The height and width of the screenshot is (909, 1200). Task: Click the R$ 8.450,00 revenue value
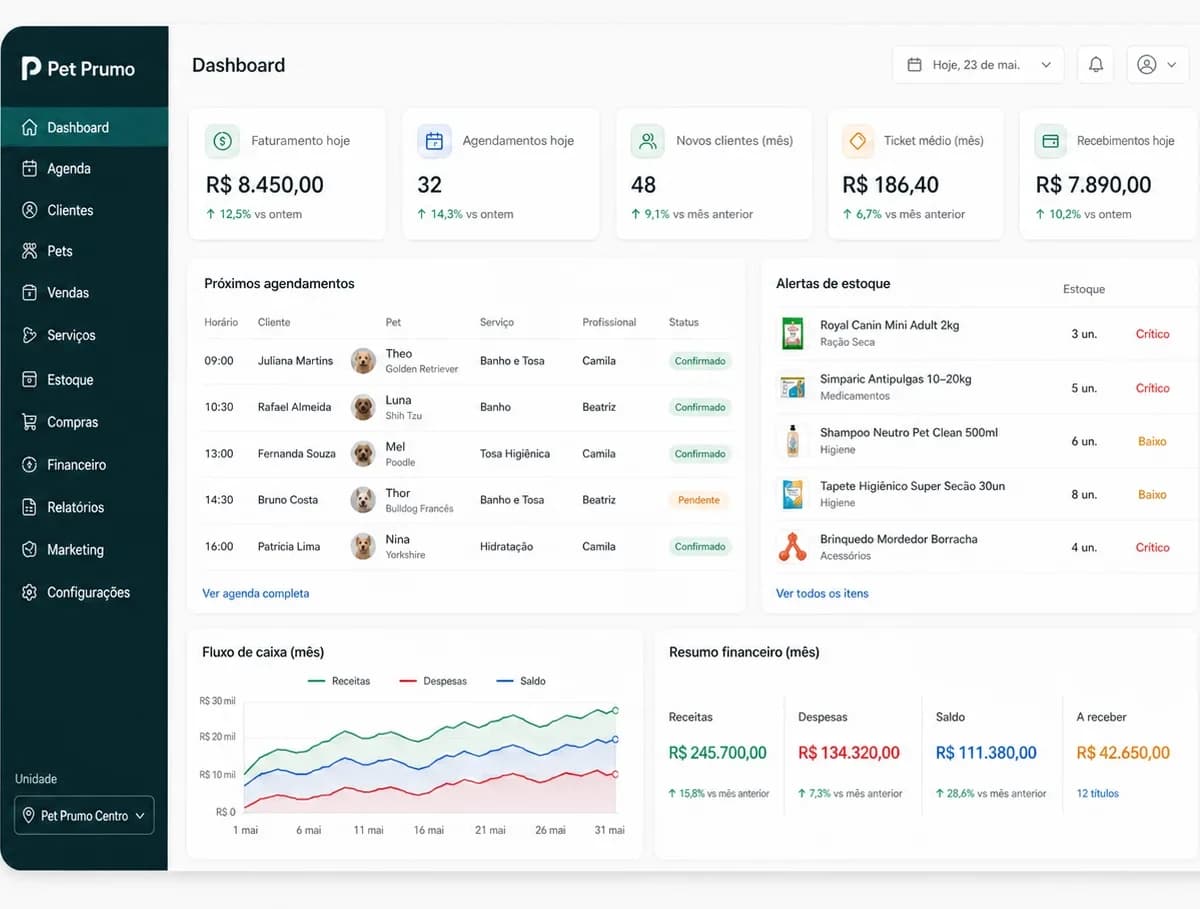[265, 185]
